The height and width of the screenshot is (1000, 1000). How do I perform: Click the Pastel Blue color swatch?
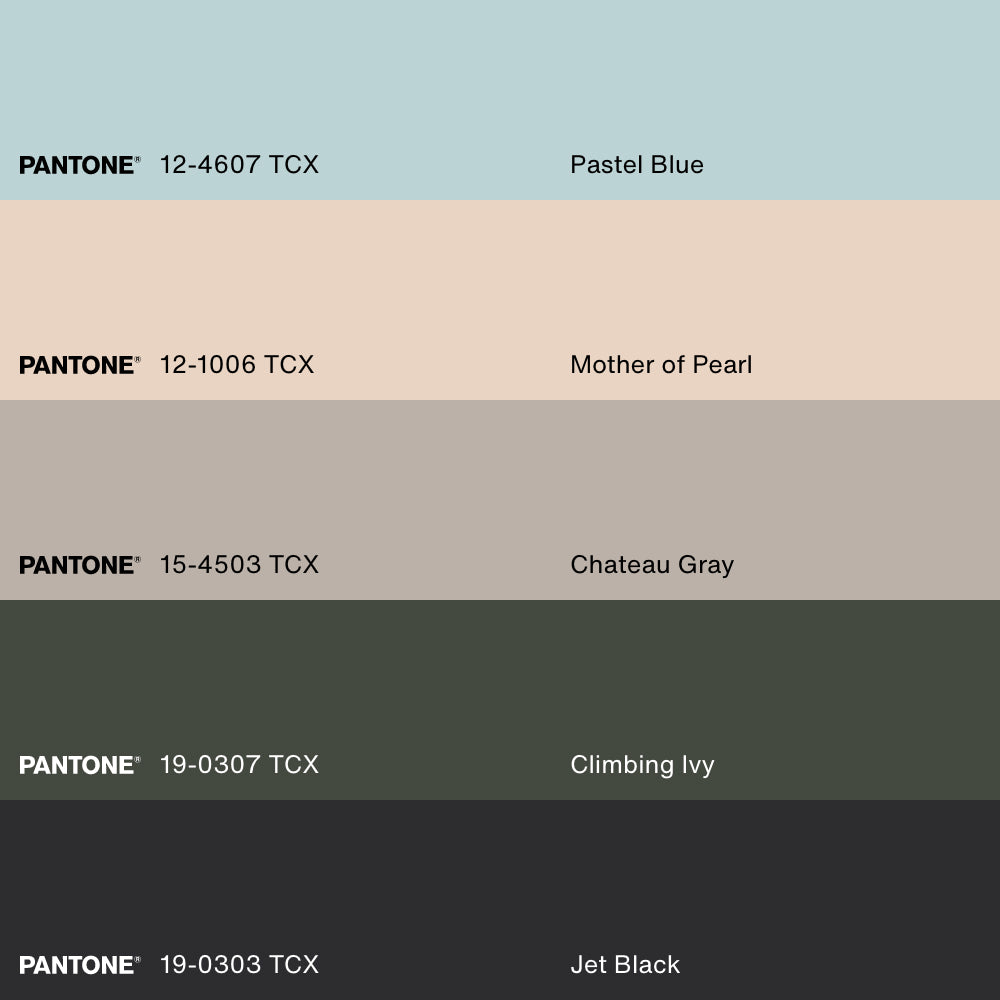pos(500,100)
